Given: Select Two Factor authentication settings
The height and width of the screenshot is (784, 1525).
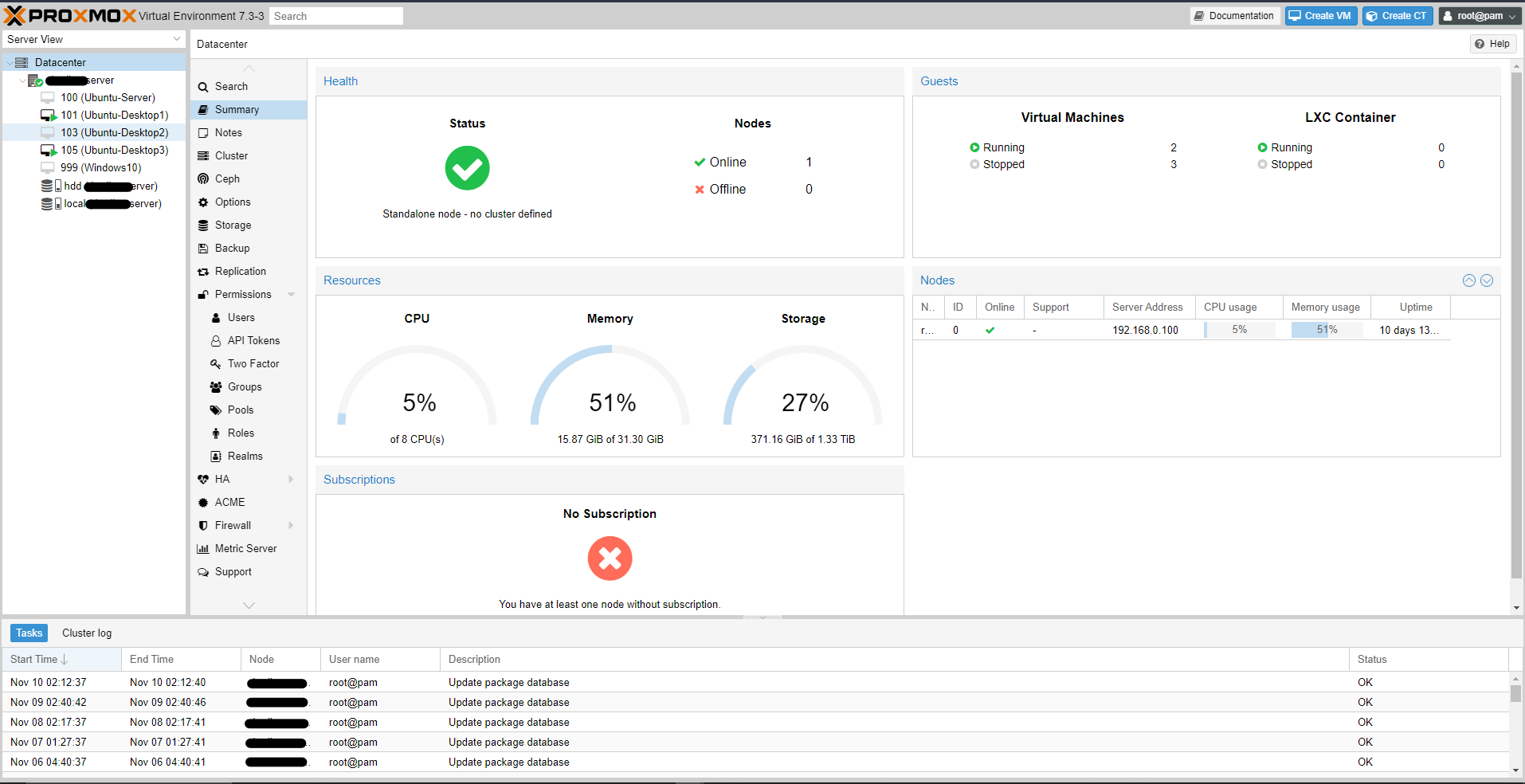Looking at the screenshot, I should click(252, 363).
